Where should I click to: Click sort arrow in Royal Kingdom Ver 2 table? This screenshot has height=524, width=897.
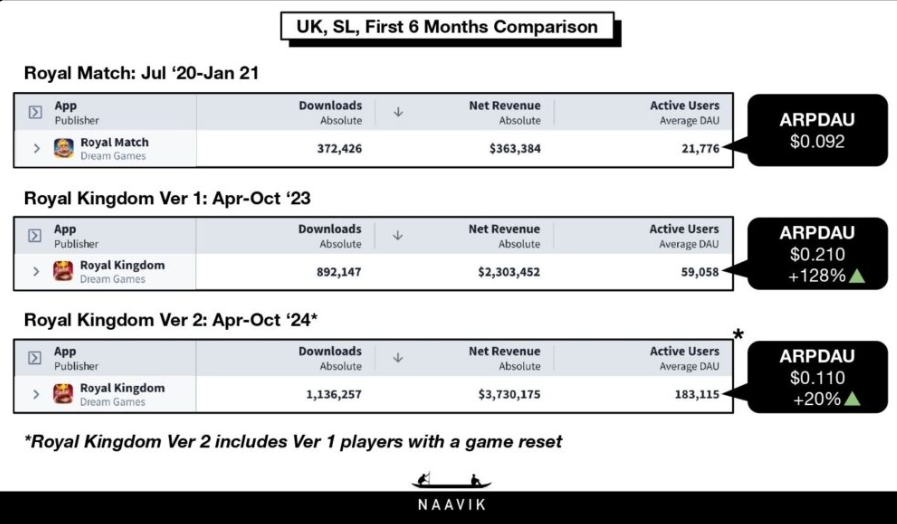click(398, 358)
